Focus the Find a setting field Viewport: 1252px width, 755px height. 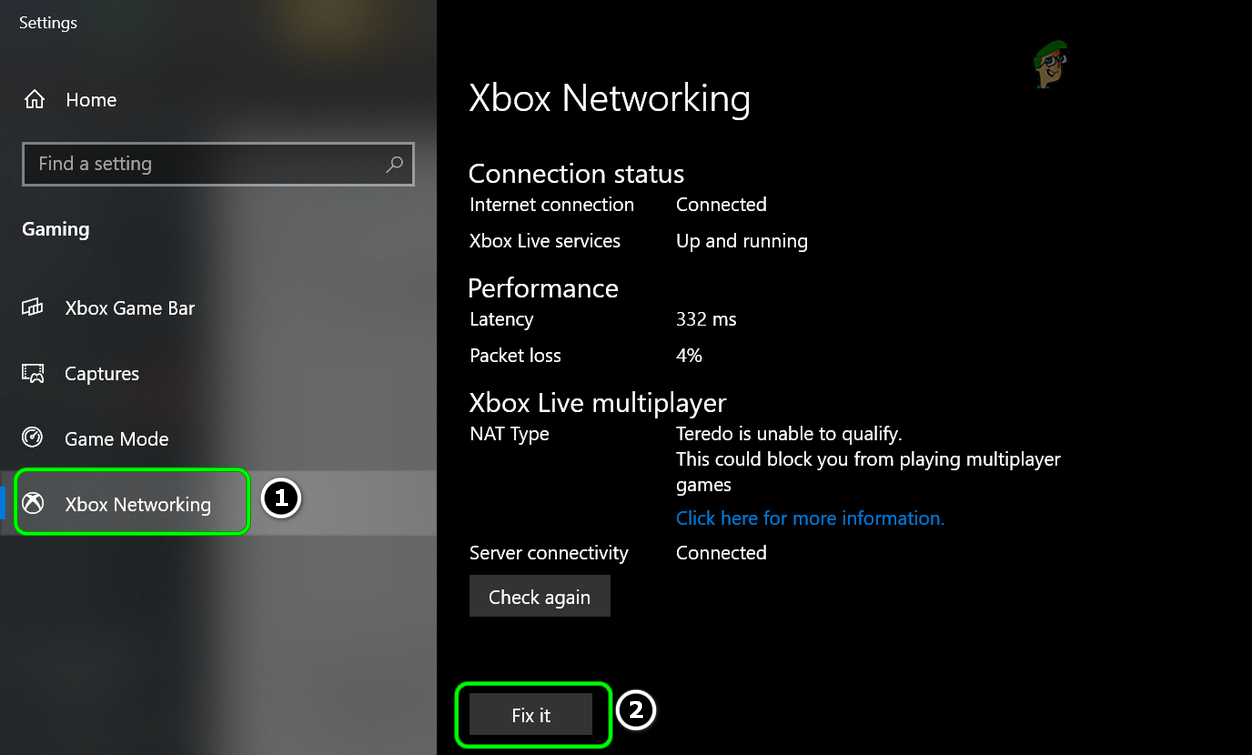click(x=218, y=164)
